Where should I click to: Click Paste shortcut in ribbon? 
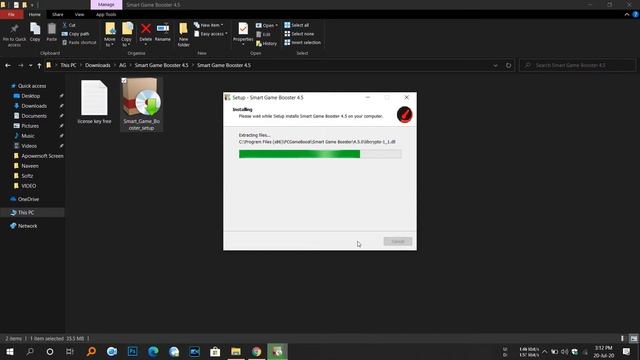coord(79,42)
